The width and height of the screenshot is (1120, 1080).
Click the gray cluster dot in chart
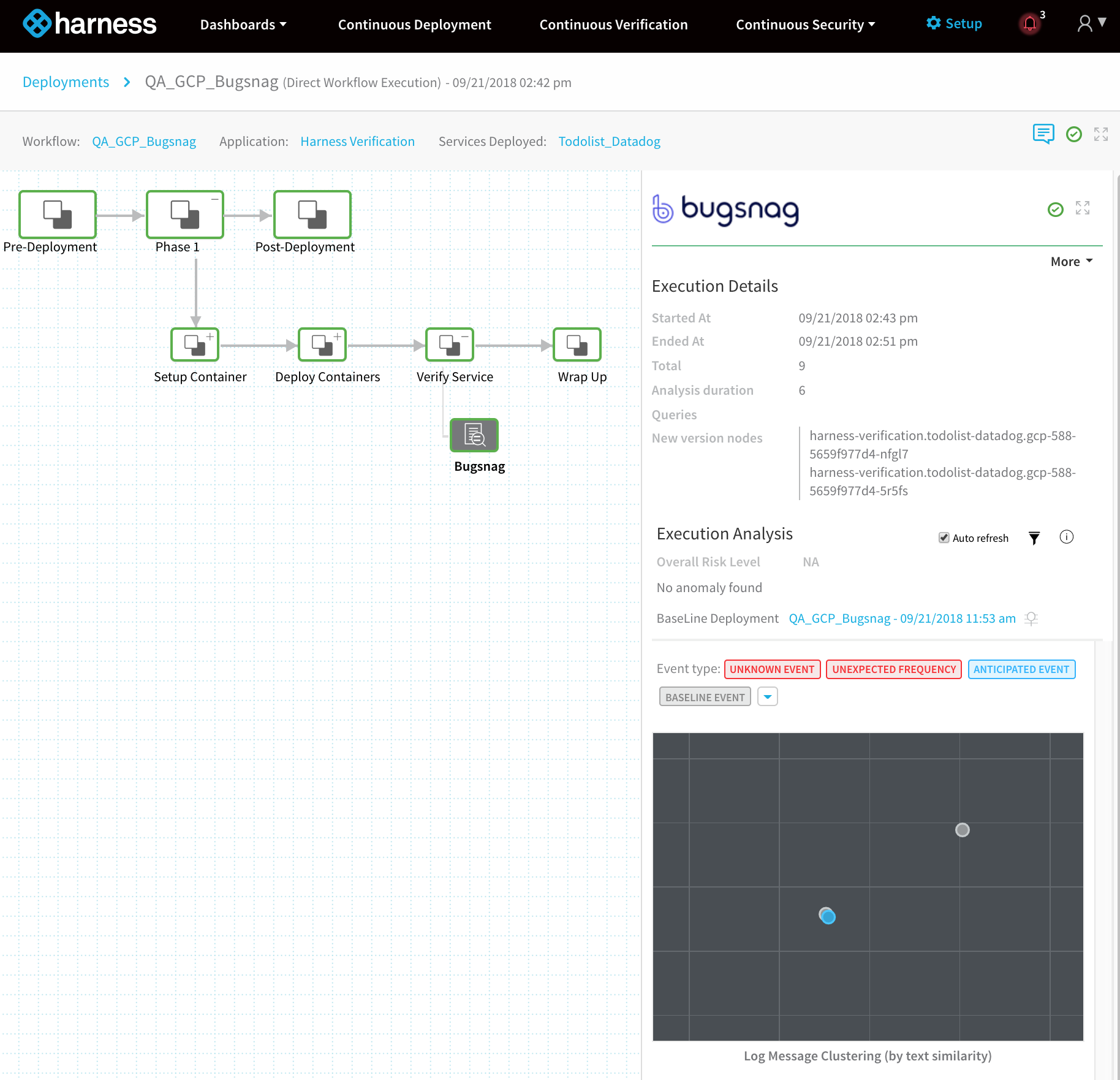(963, 830)
